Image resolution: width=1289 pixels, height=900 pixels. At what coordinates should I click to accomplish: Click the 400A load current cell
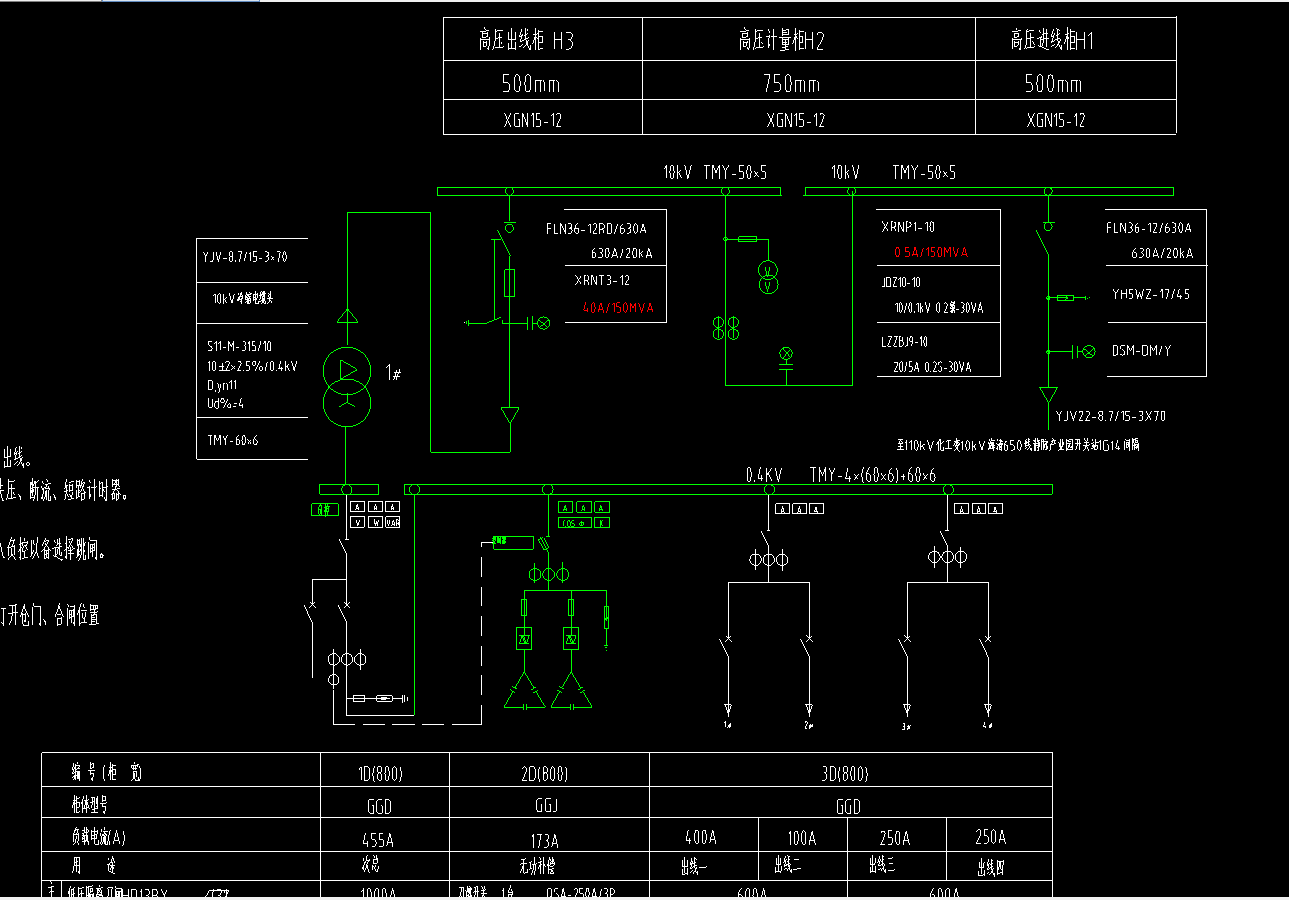[x=704, y=837]
